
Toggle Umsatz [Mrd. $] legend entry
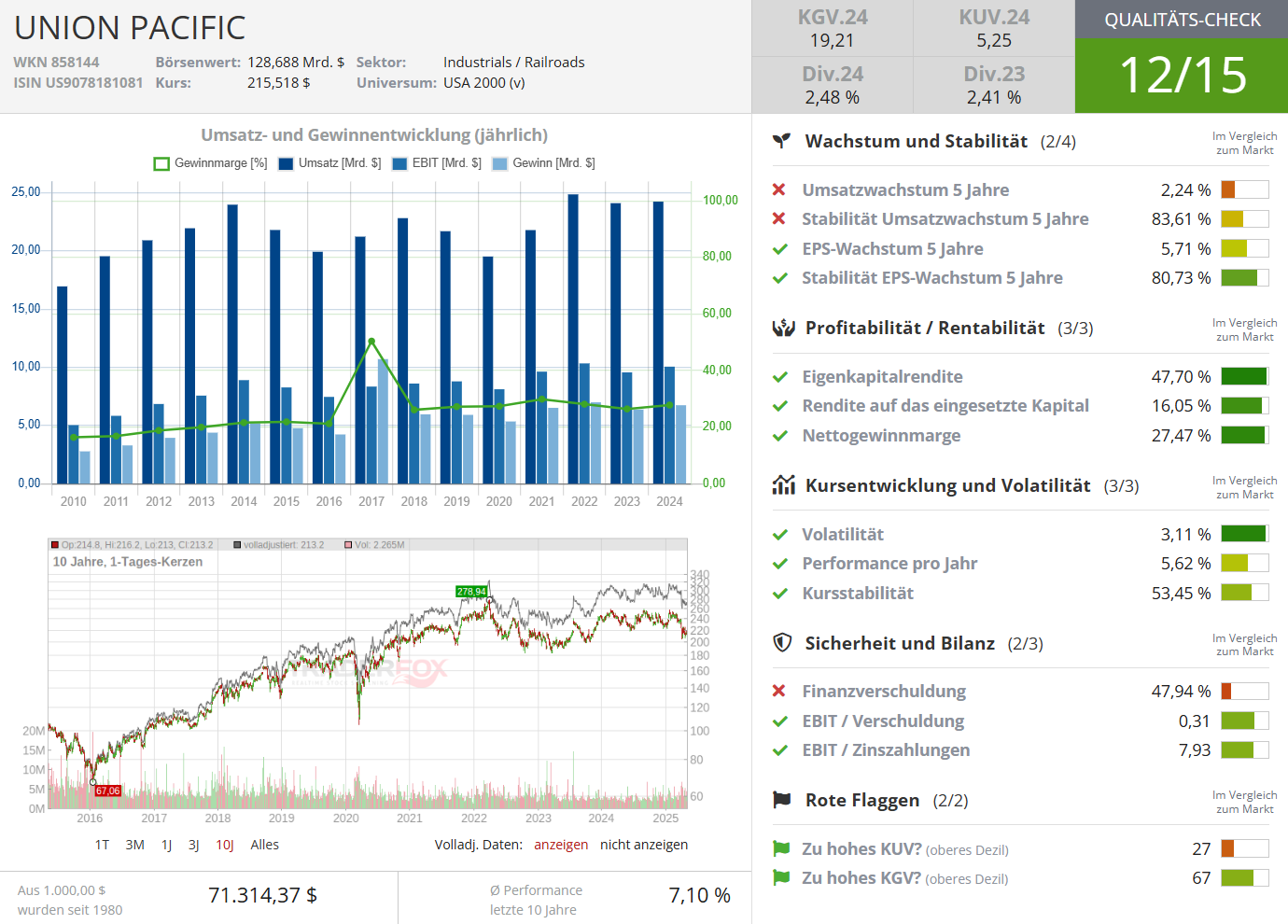(x=330, y=163)
